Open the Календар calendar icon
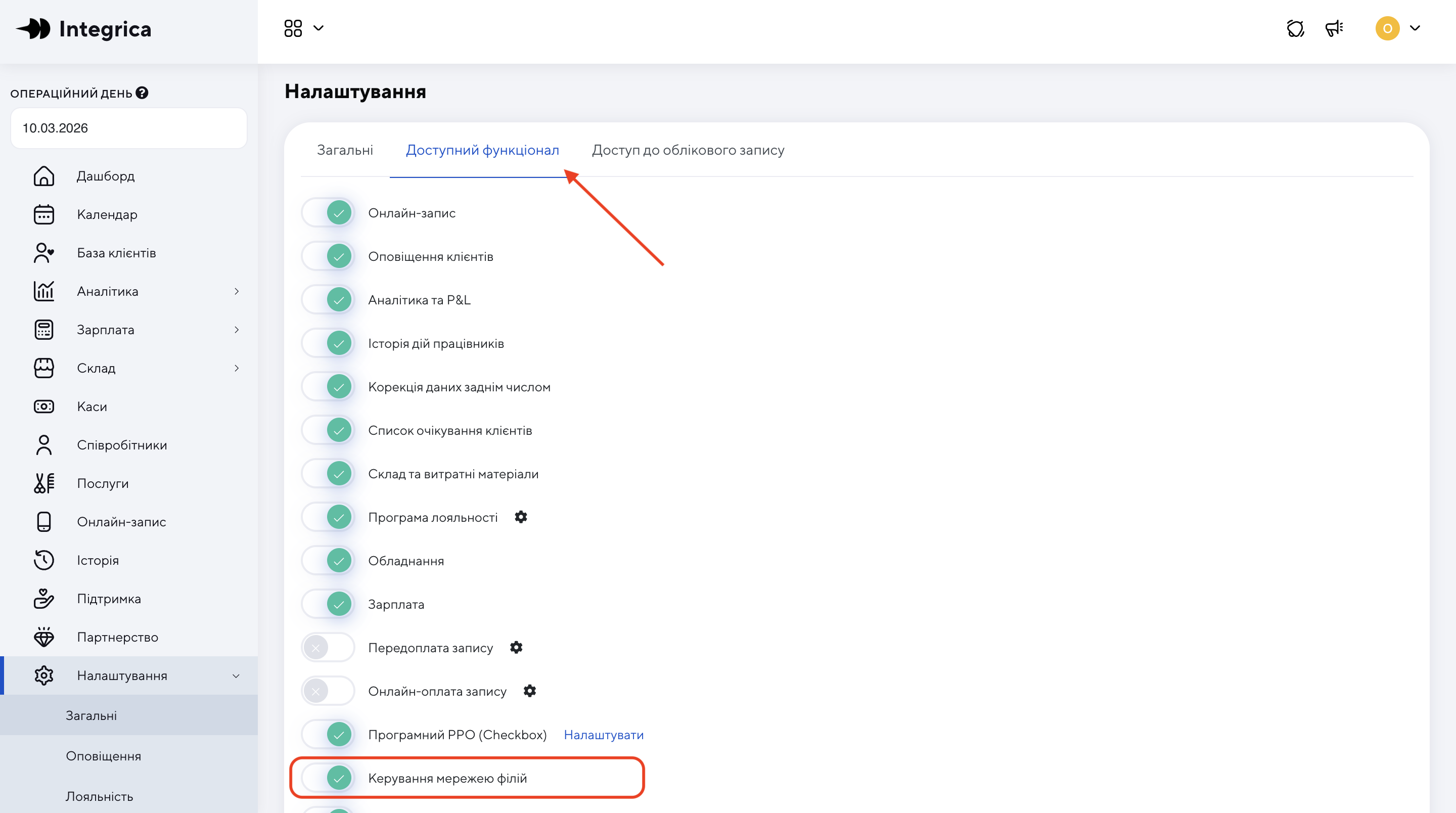1456x813 pixels. click(x=43, y=214)
